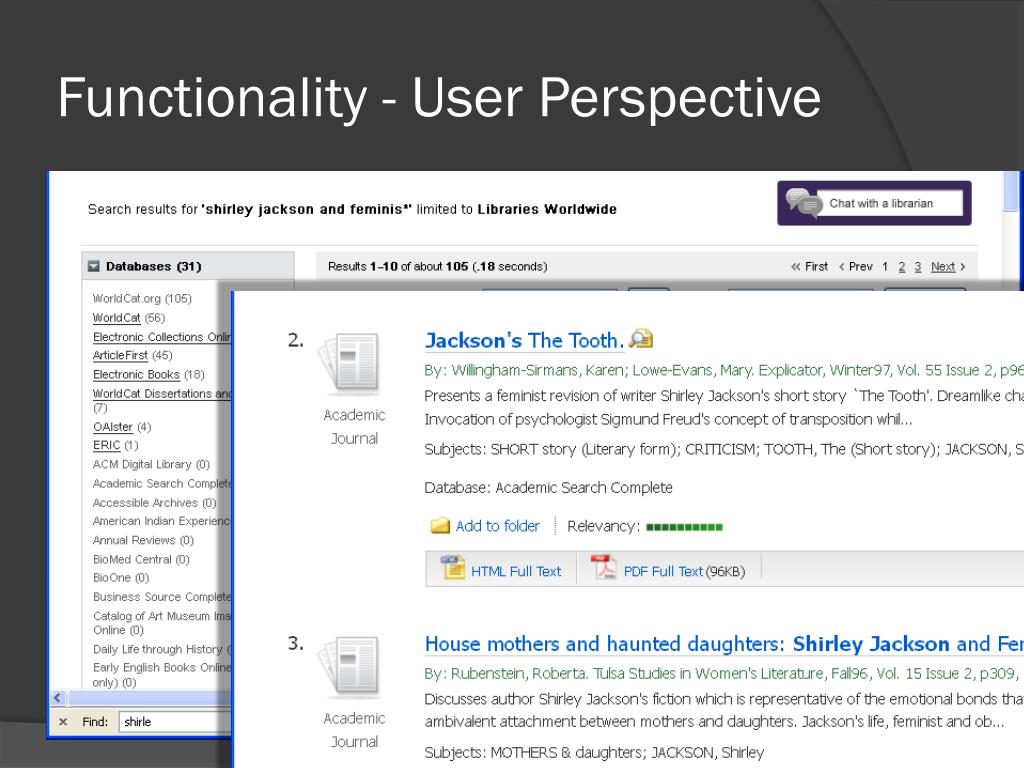The width and height of the screenshot is (1024, 768).
Task: Click the green Relevancy bar of result 2
Action: click(x=684, y=527)
